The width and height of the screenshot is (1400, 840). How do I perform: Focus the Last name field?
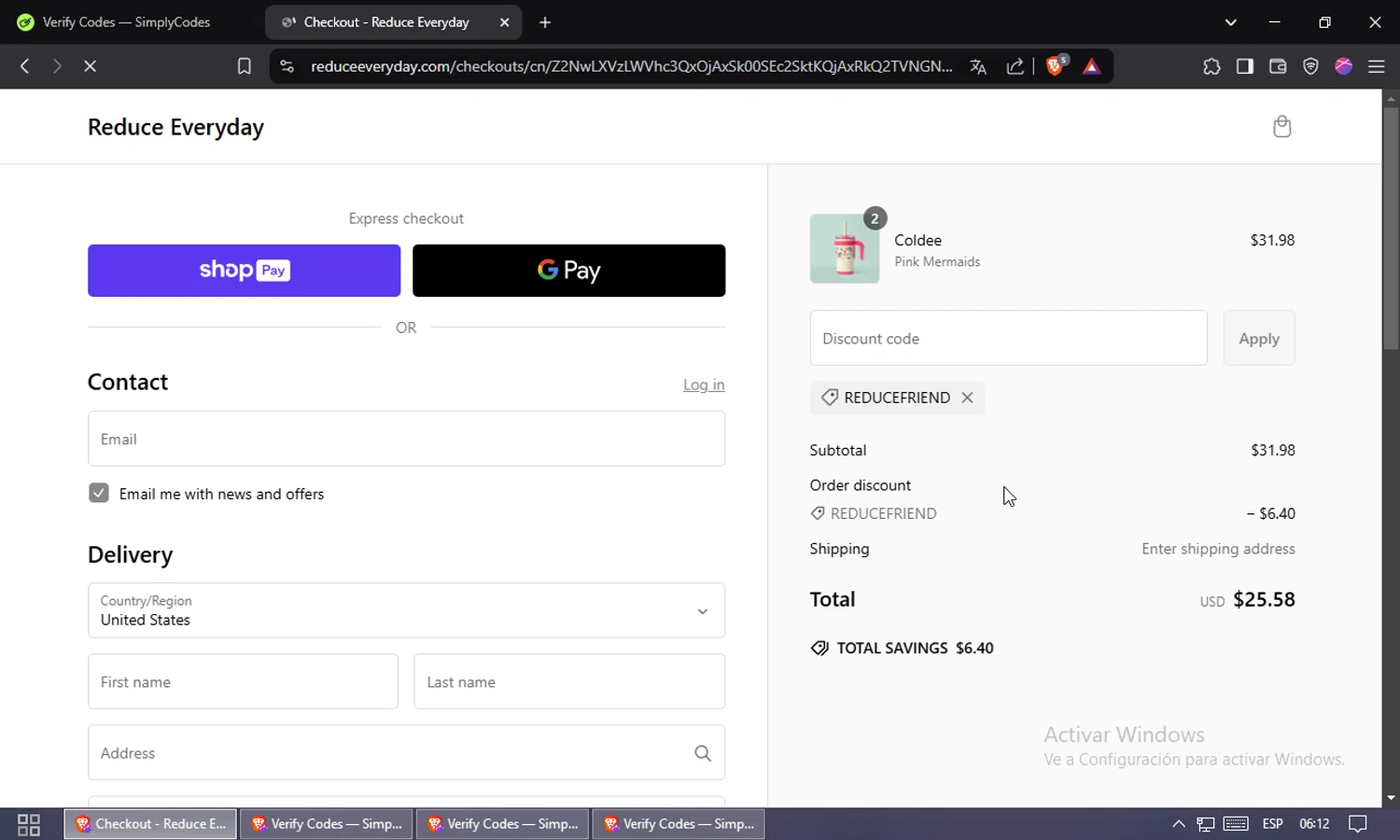tap(569, 681)
